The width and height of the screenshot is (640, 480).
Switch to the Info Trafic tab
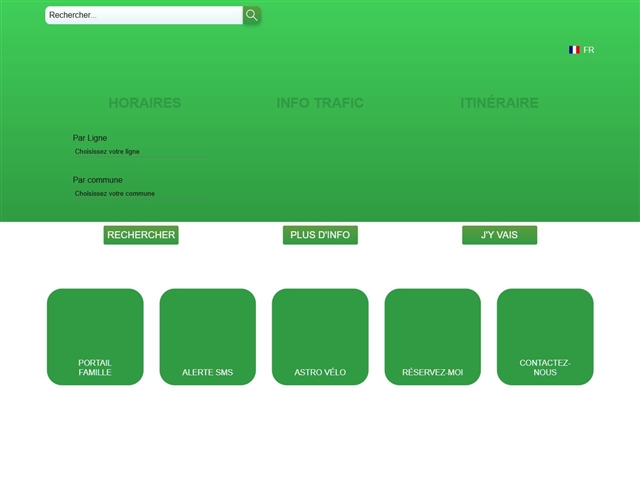(320, 103)
